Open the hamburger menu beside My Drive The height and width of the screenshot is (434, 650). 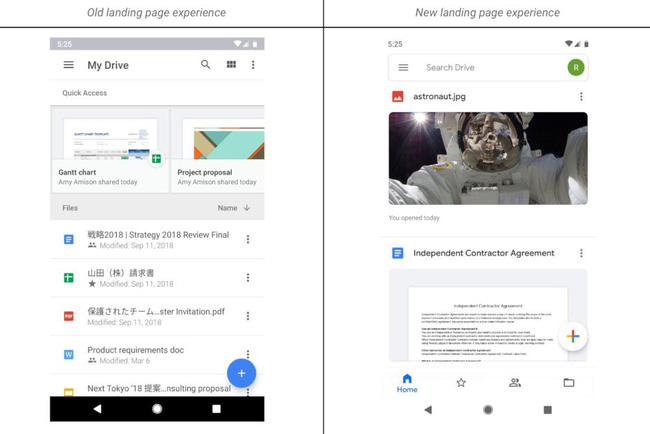[x=68, y=65]
